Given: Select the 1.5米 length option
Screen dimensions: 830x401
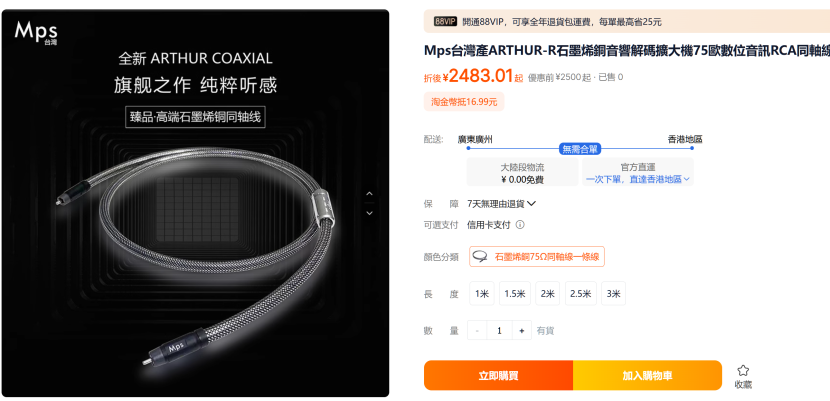Looking at the screenshot, I should (515, 294).
